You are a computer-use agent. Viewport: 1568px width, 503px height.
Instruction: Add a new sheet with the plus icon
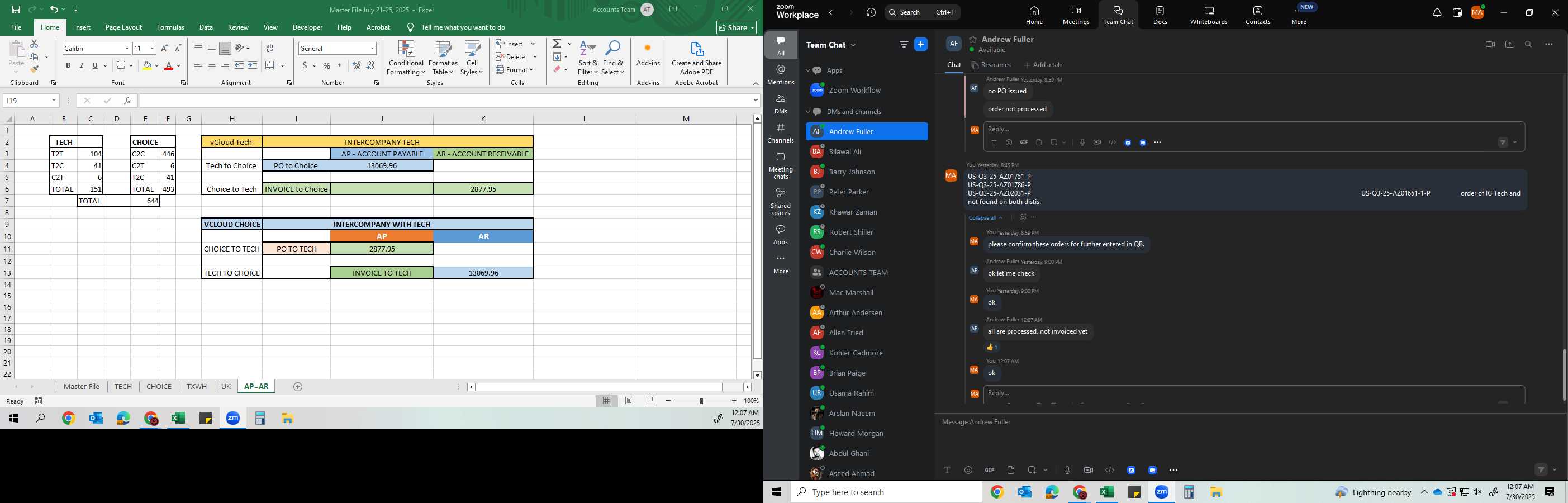point(298,387)
